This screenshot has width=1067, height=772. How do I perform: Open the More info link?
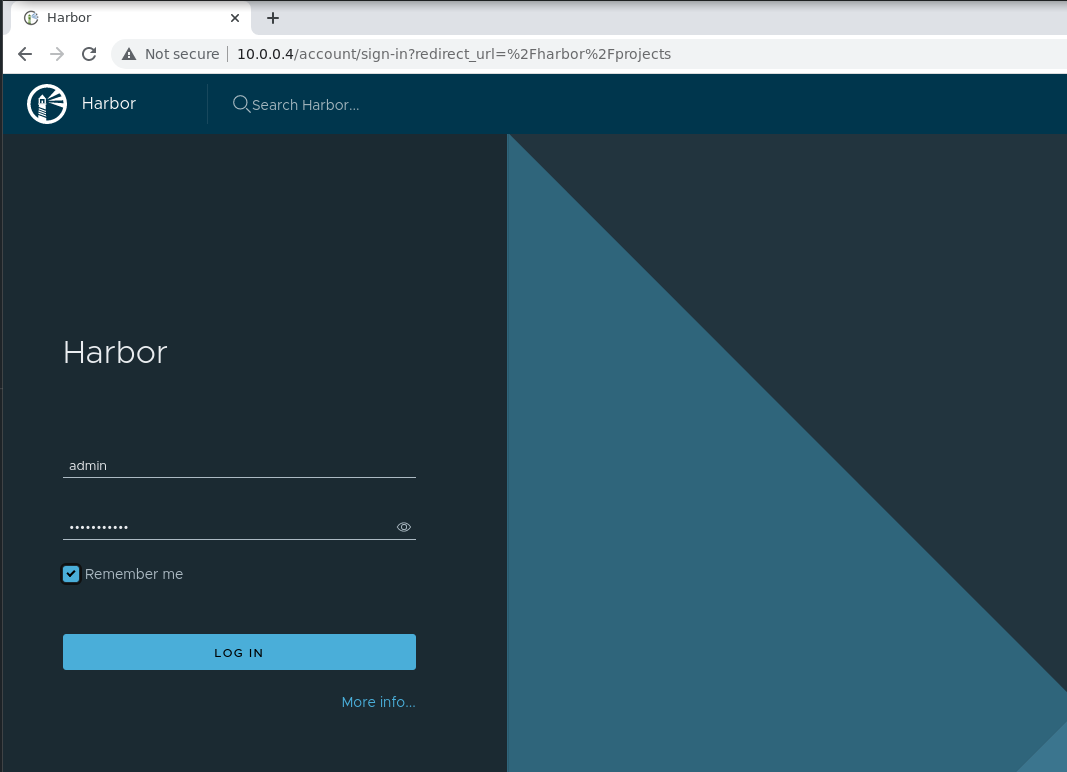(x=378, y=702)
